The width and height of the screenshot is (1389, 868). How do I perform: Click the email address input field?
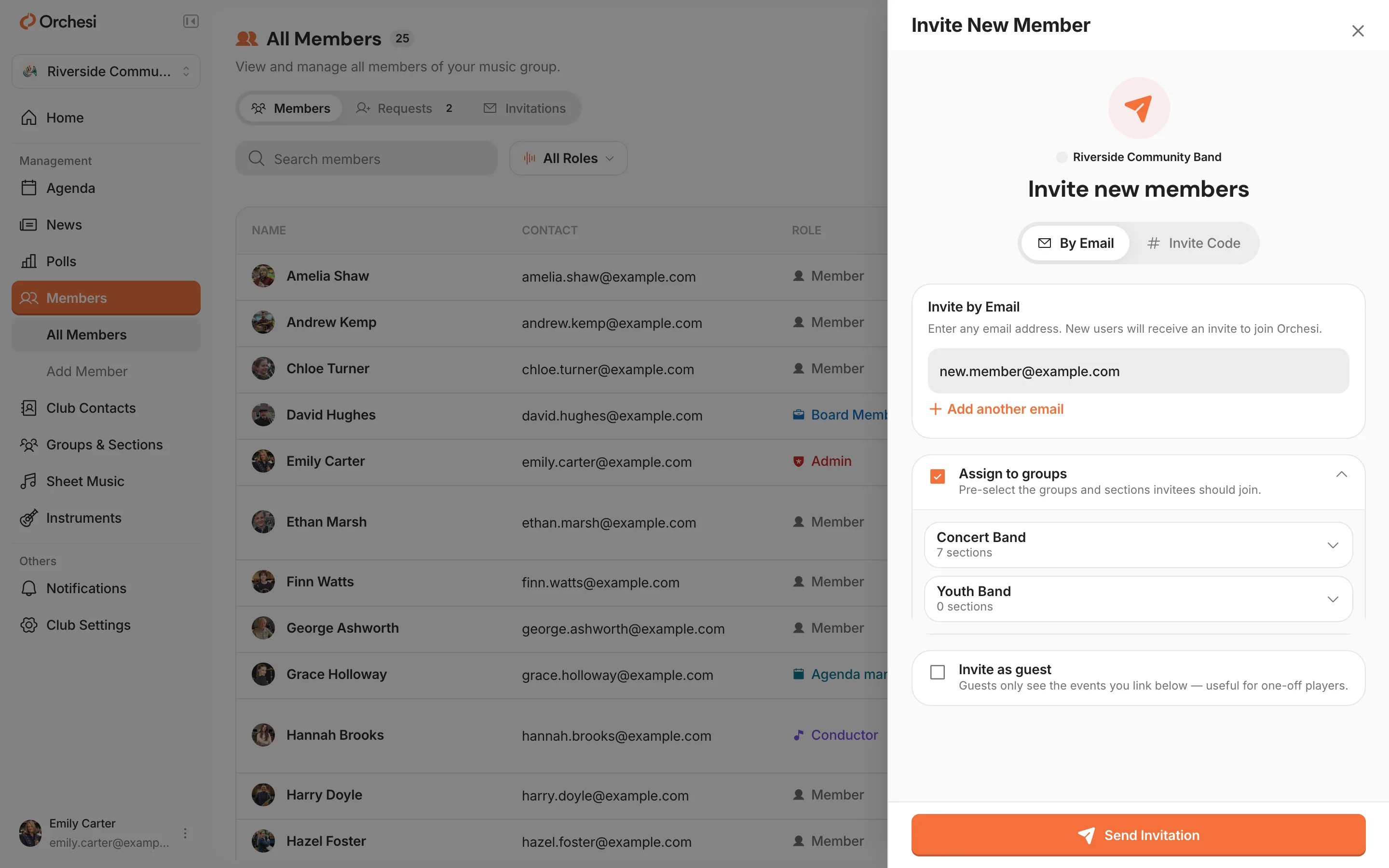pos(1138,371)
